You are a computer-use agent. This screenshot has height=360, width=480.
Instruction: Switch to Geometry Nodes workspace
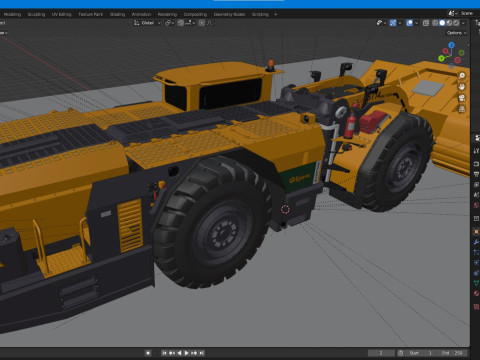(229, 14)
